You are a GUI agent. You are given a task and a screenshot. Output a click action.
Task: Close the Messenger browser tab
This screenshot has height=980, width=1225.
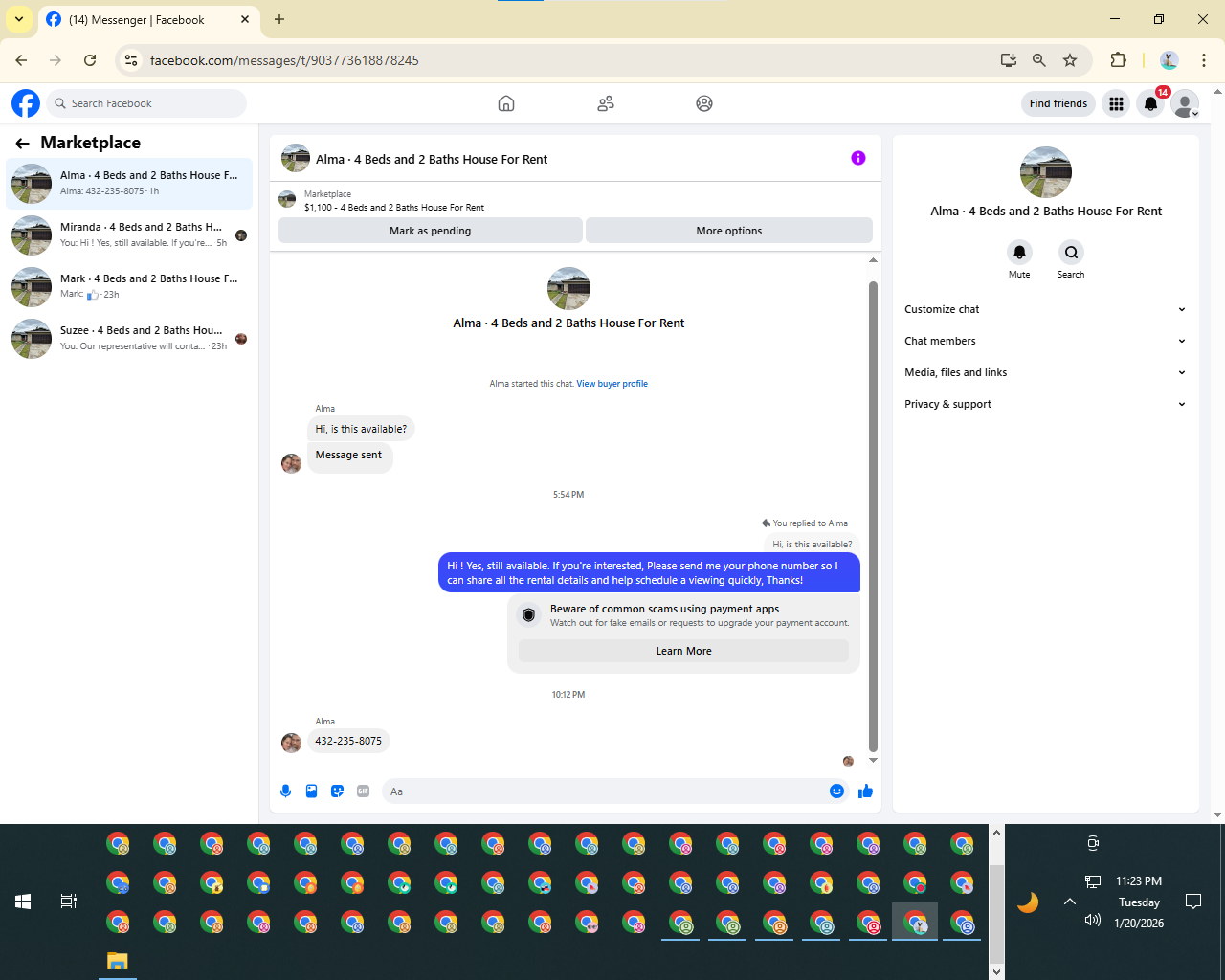click(x=245, y=19)
